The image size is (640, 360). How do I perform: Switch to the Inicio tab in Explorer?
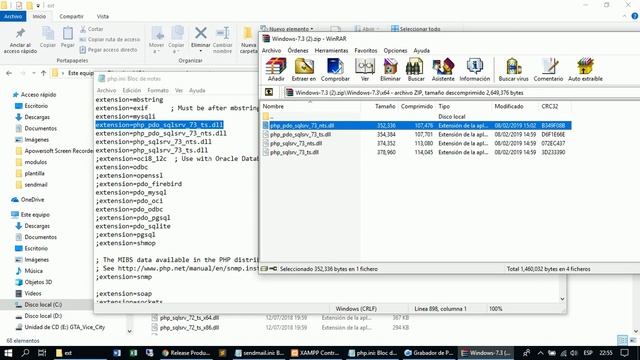pos(40,16)
